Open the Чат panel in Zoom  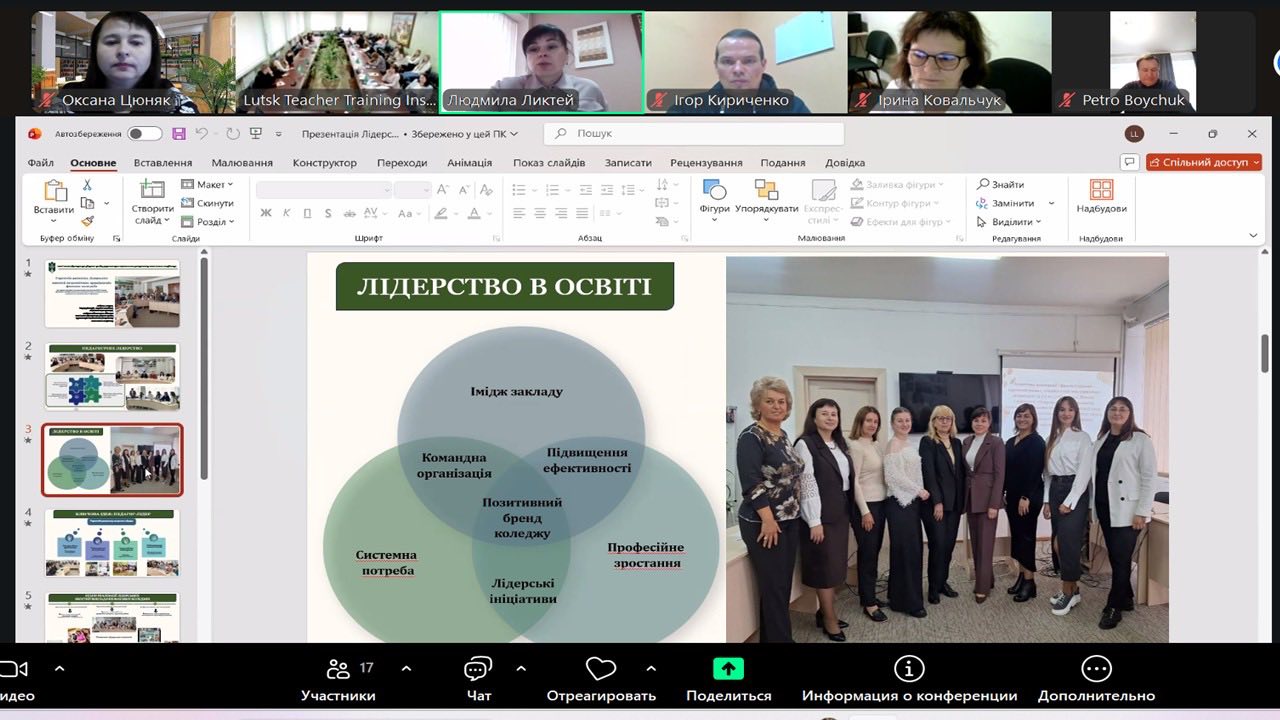coord(478,670)
